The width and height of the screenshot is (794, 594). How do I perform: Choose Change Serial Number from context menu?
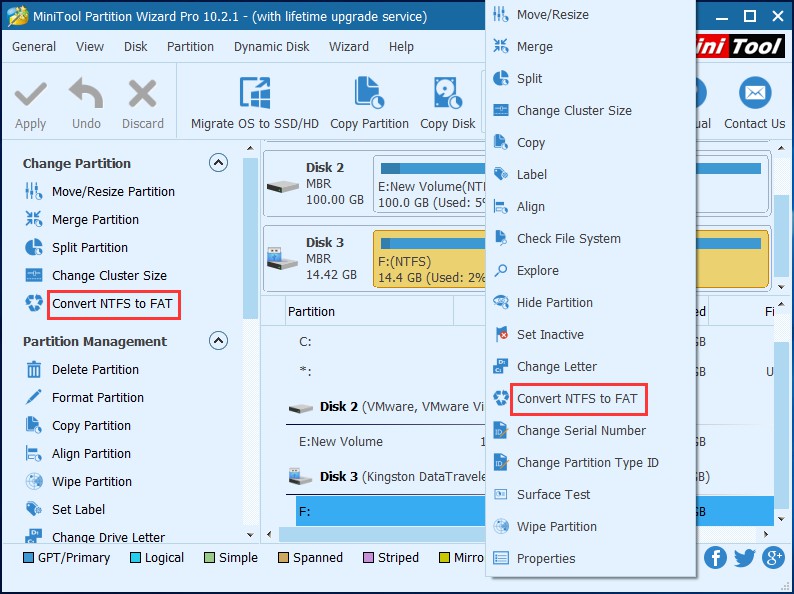coord(590,430)
